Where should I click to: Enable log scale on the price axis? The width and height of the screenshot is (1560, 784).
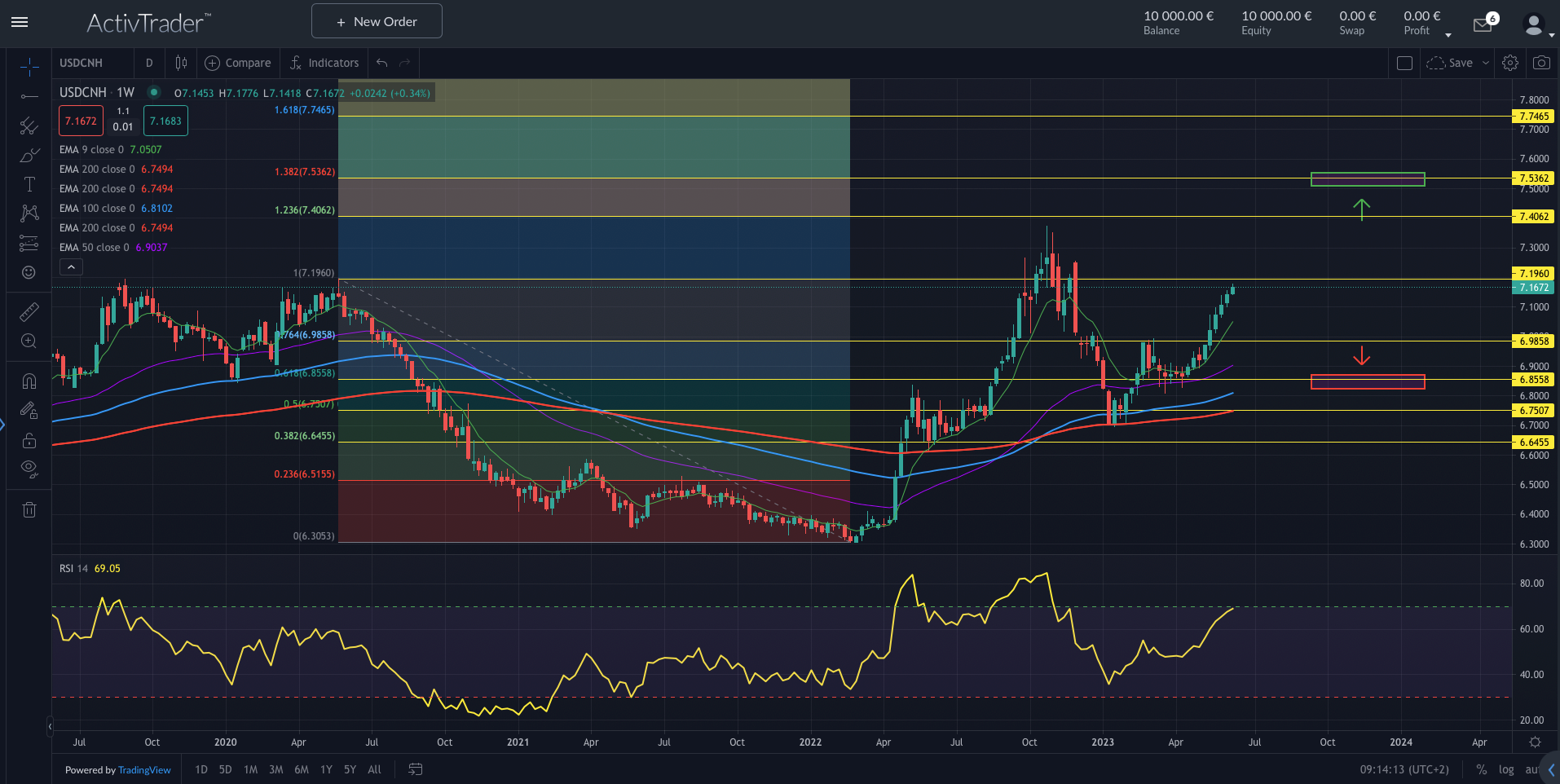(x=1506, y=769)
